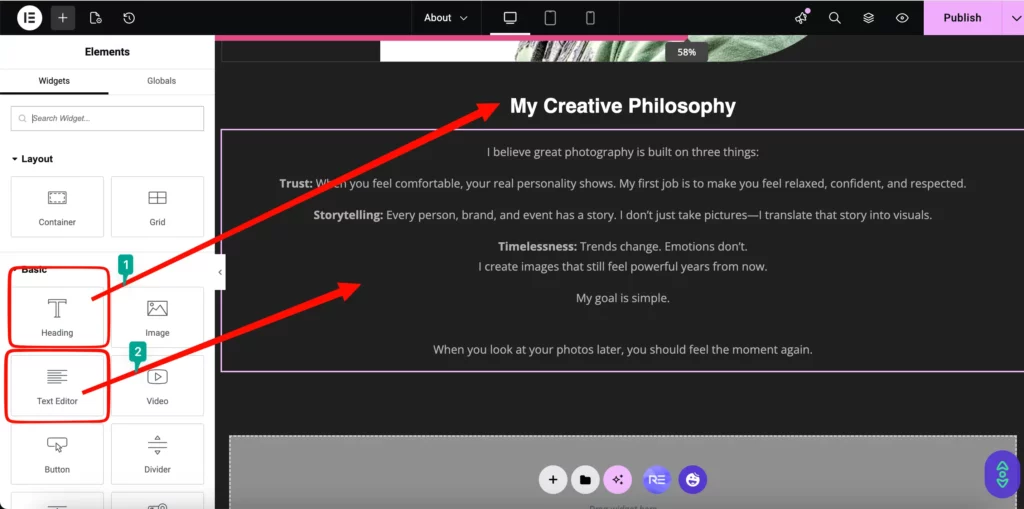The image size is (1024, 509).
Task: Collapse the Layout section
Action: [33, 159]
